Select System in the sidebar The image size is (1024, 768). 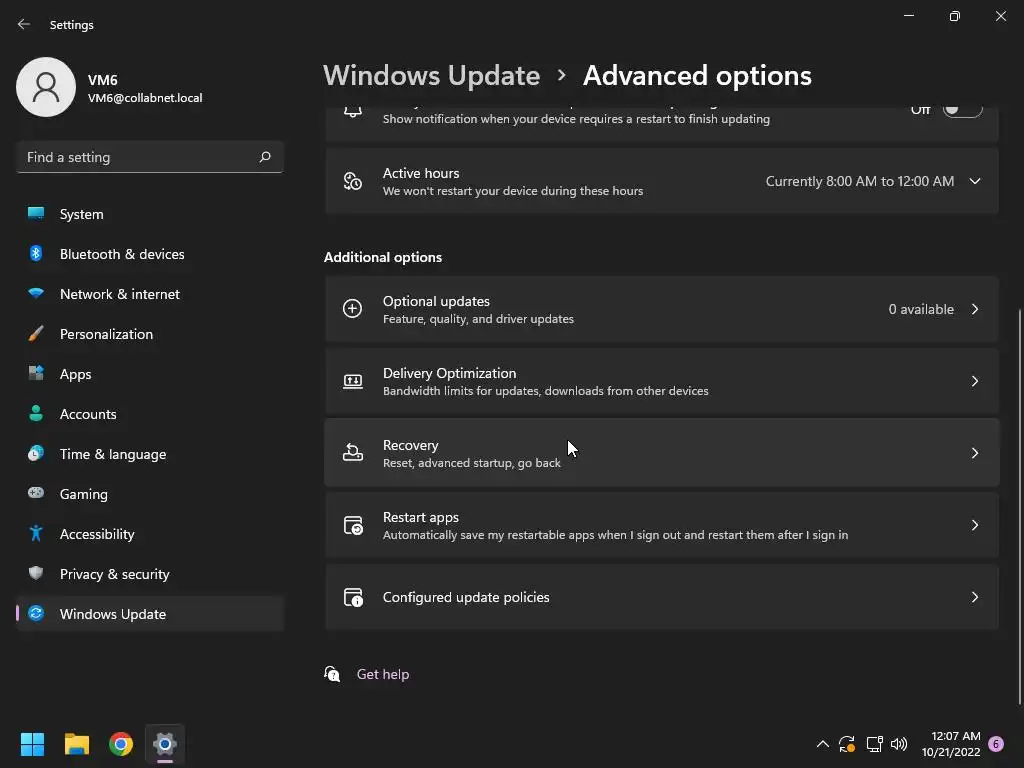pyautogui.click(x=150, y=214)
